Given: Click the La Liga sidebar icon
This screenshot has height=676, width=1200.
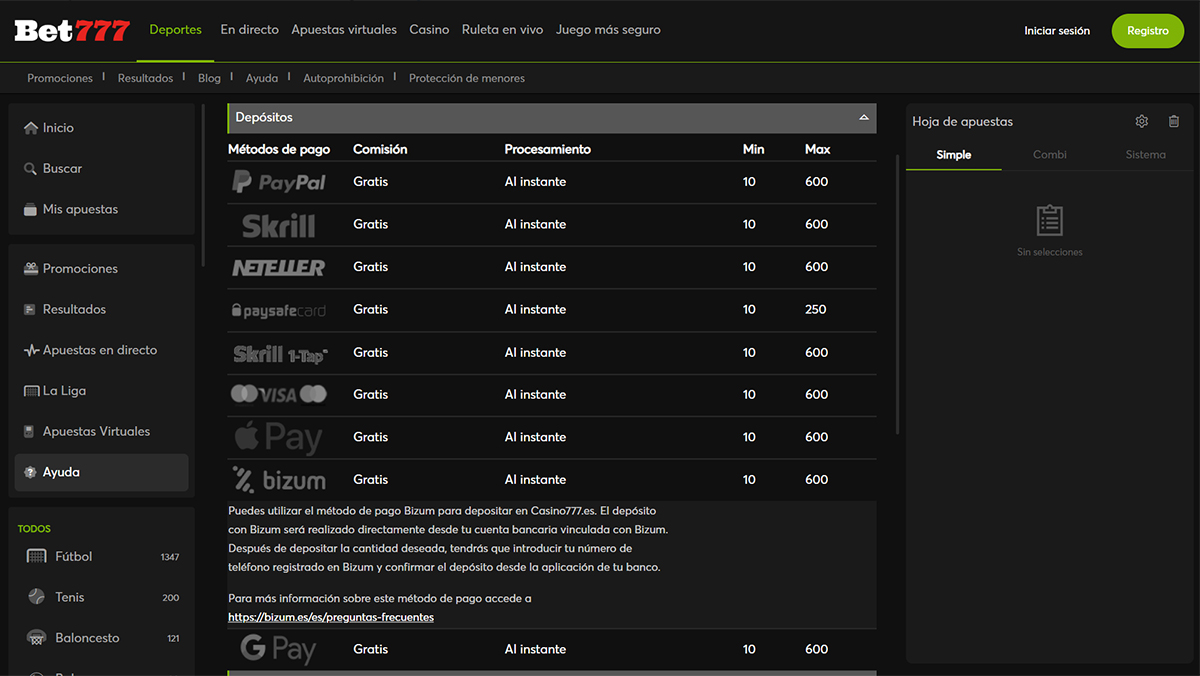Looking at the screenshot, I should 31,391.
